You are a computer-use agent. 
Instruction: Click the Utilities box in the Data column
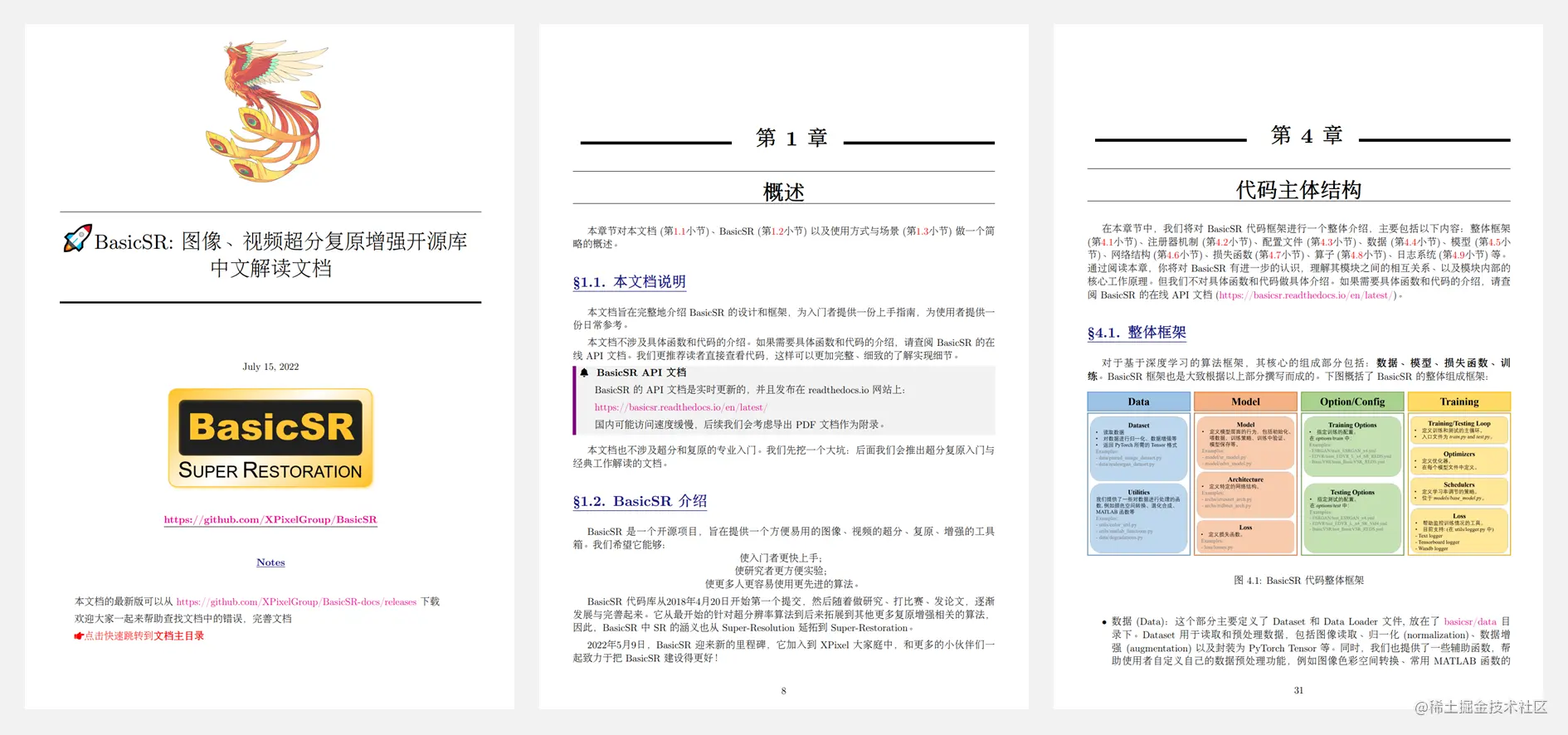(x=1138, y=518)
